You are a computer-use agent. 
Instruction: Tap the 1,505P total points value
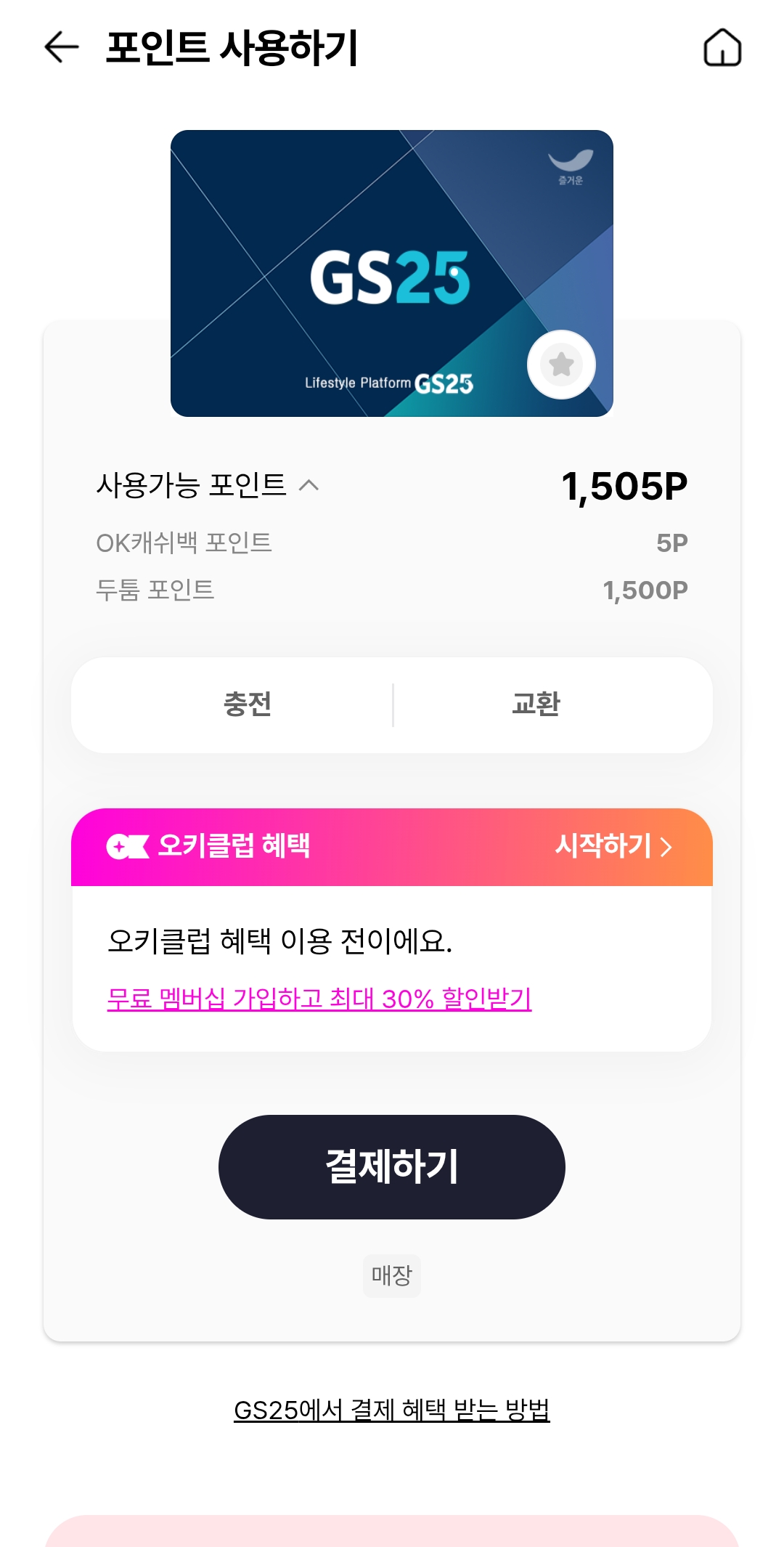point(624,486)
